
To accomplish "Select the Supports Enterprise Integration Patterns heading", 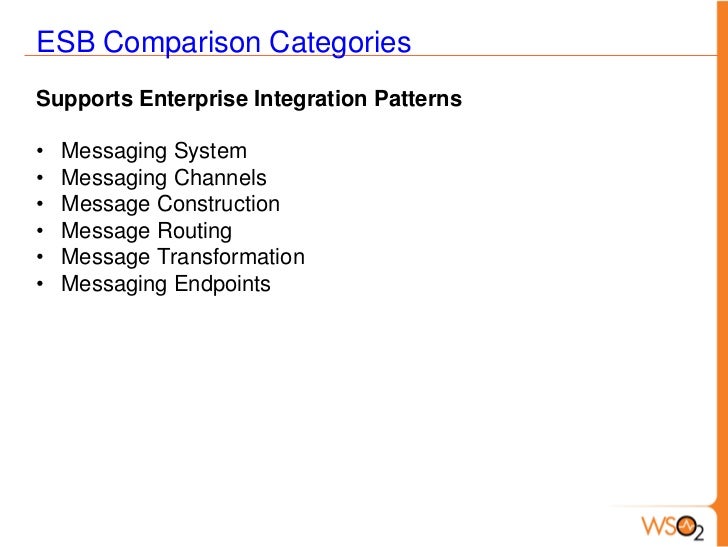I will coord(249,98).
